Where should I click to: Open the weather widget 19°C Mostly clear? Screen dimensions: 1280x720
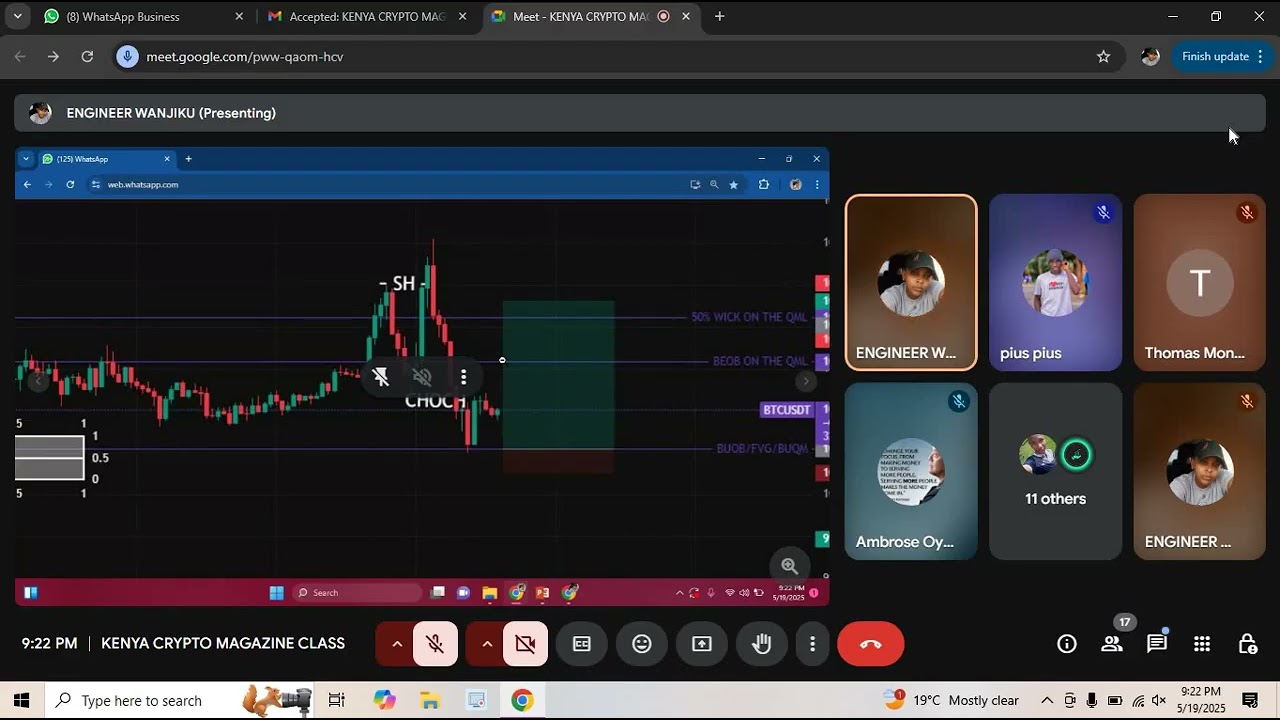(x=952, y=700)
